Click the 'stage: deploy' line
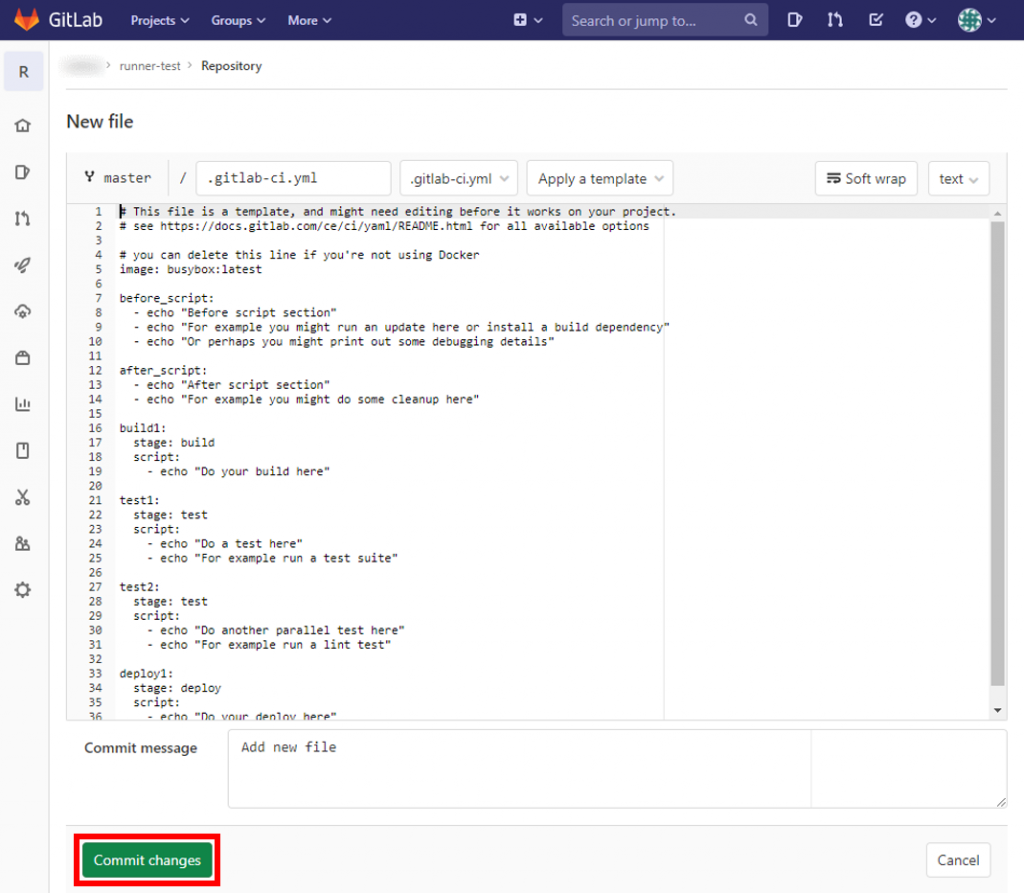This screenshot has height=893, width=1024. point(177,688)
